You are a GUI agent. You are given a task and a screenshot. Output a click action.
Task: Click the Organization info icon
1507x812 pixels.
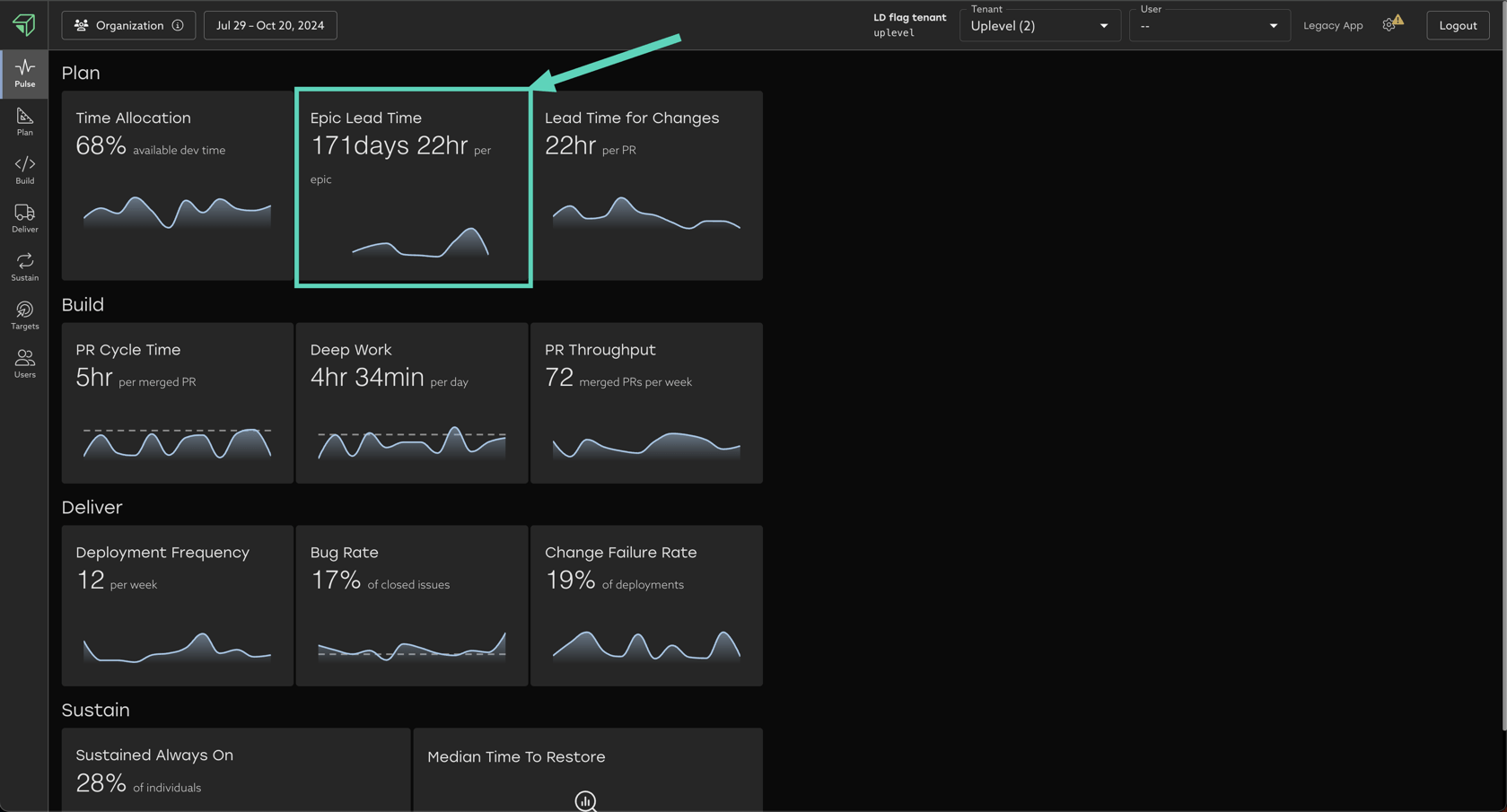coord(178,25)
